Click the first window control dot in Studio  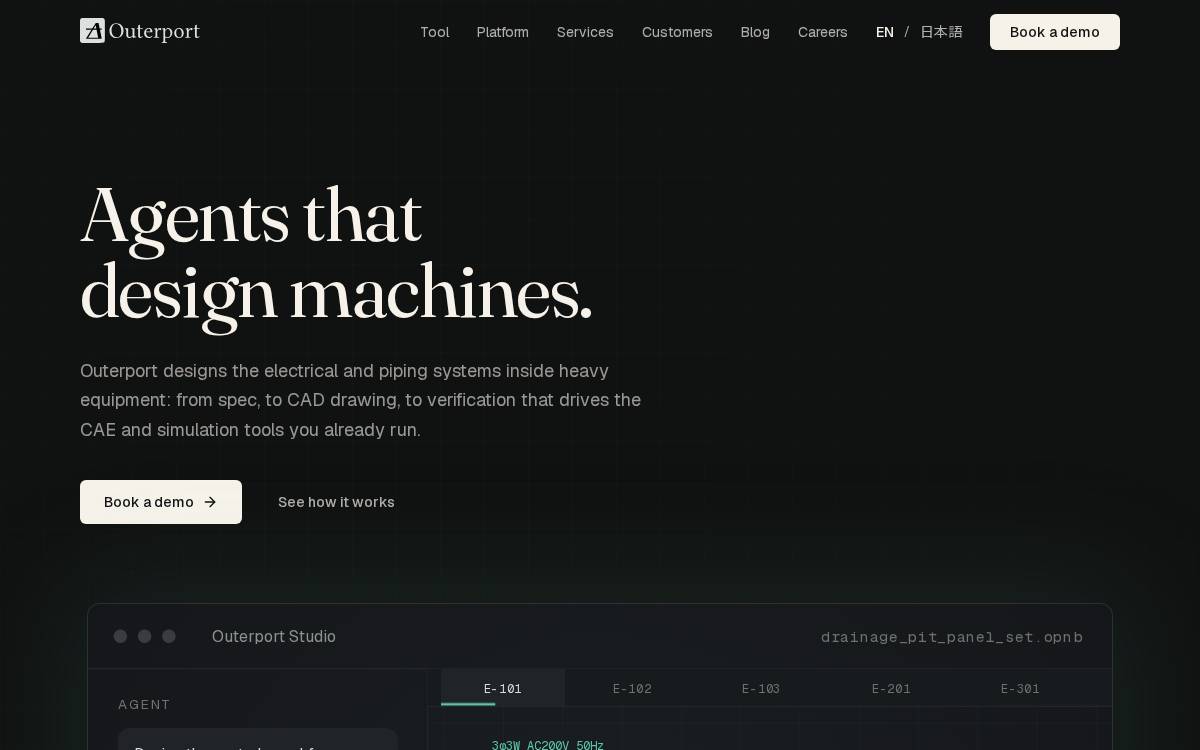(x=120, y=636)
